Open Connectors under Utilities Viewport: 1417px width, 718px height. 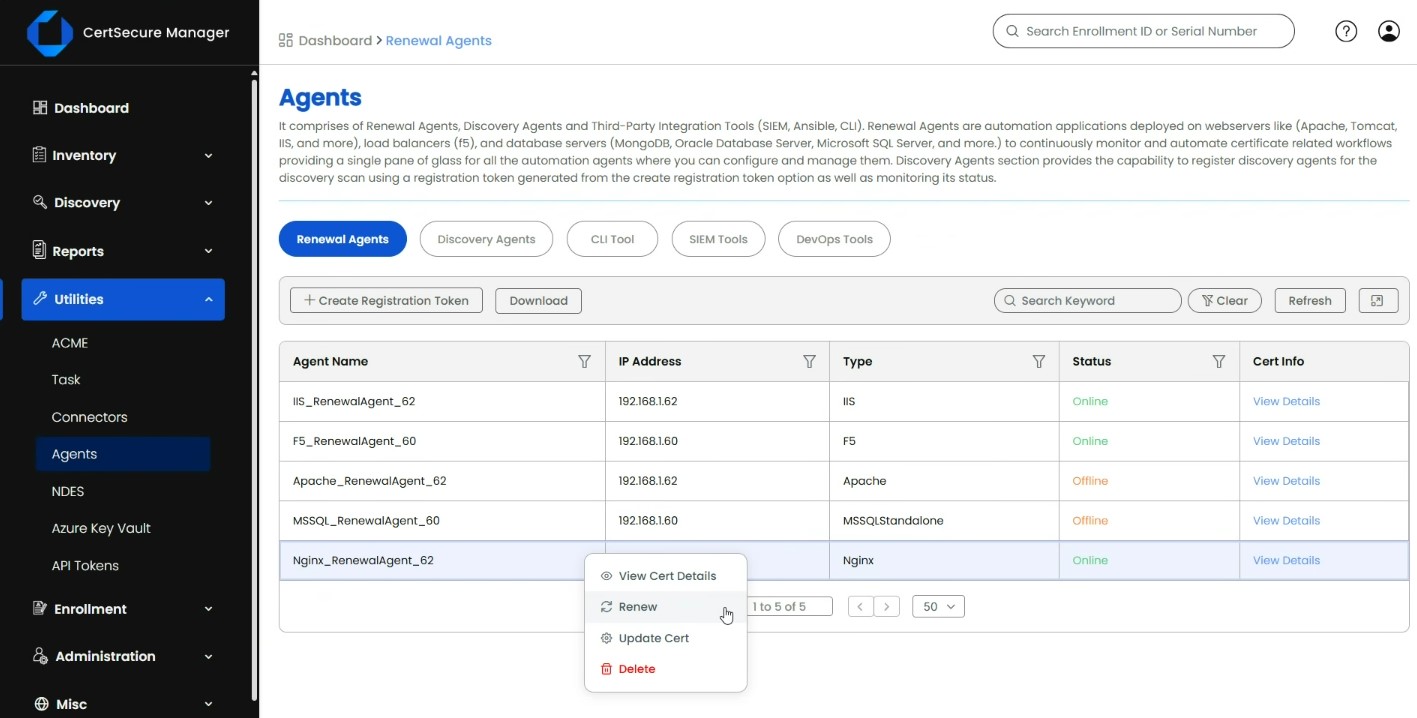point(90,417)
